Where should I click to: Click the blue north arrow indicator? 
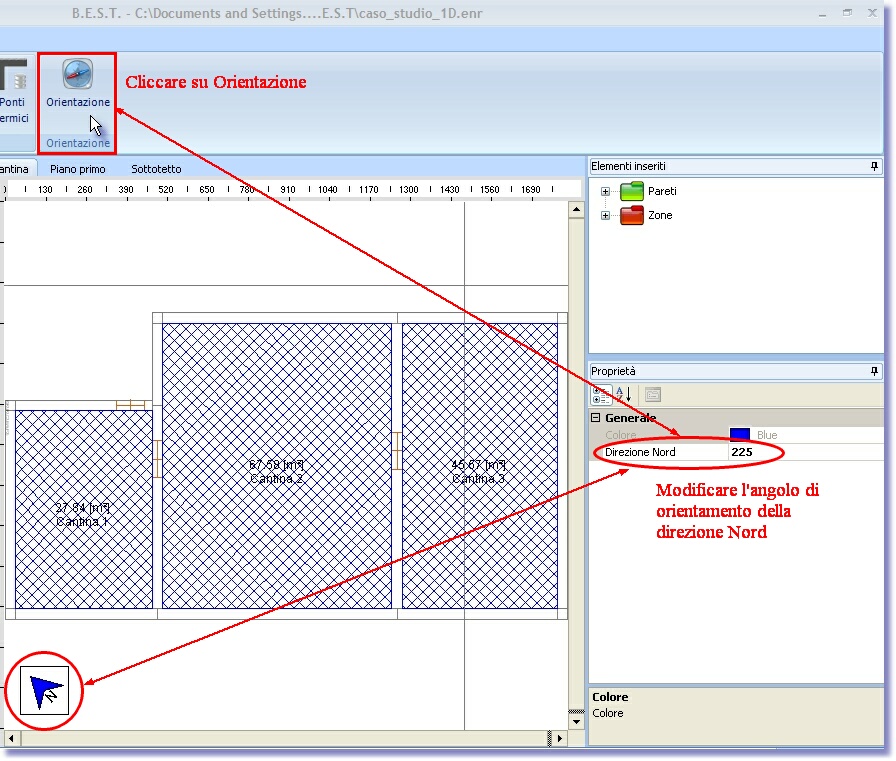click(x=44, y=691)
